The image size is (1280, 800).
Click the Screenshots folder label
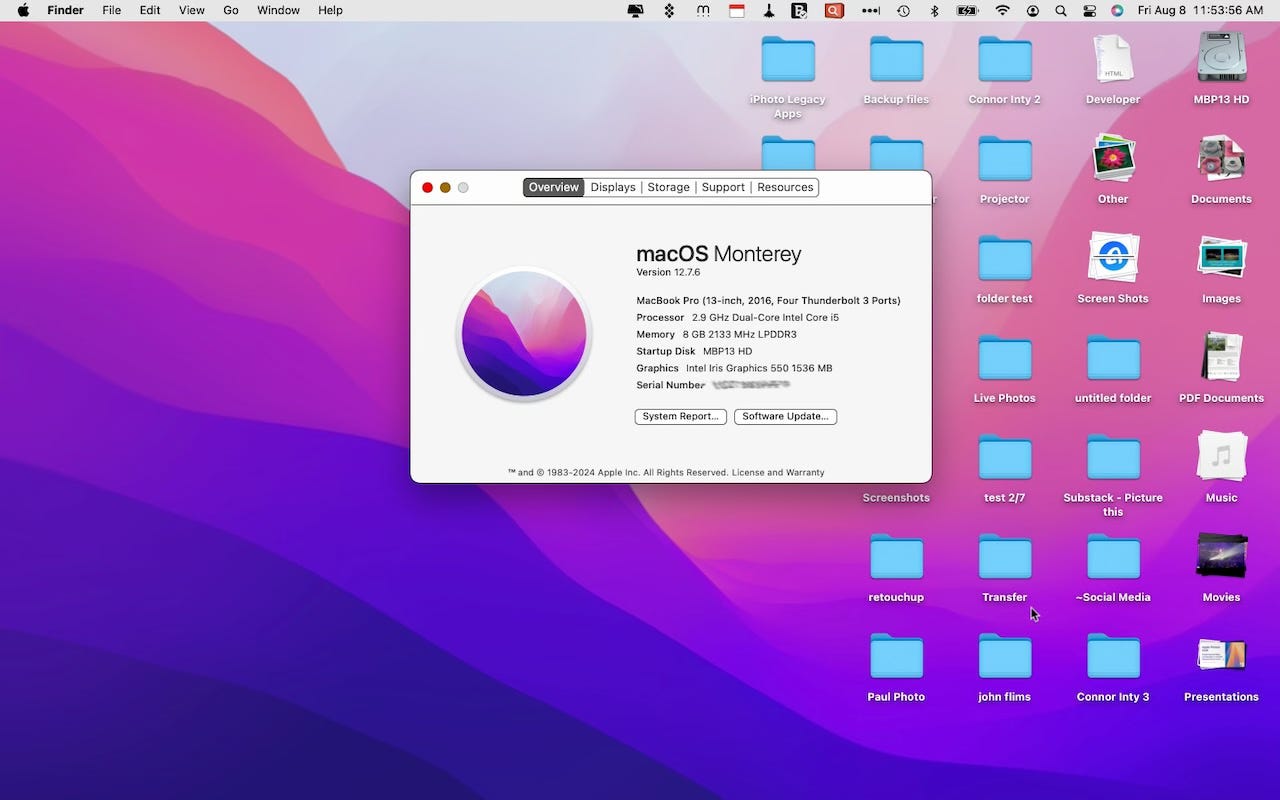click(x=896, y=497)
